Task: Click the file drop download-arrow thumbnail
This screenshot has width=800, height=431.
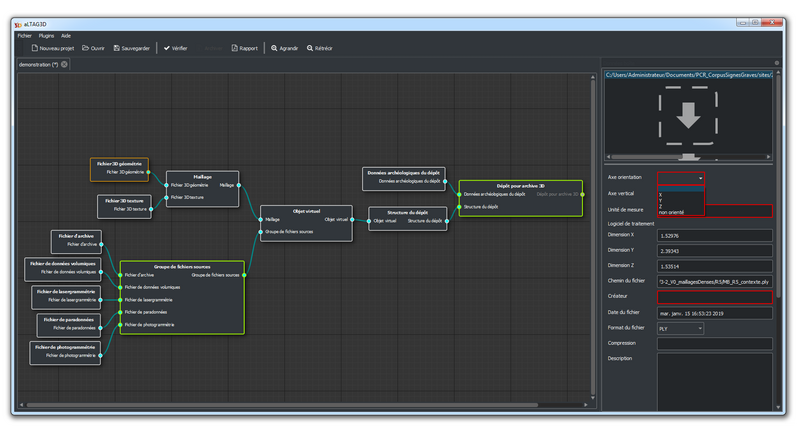Action: click(x=688, y=117)
